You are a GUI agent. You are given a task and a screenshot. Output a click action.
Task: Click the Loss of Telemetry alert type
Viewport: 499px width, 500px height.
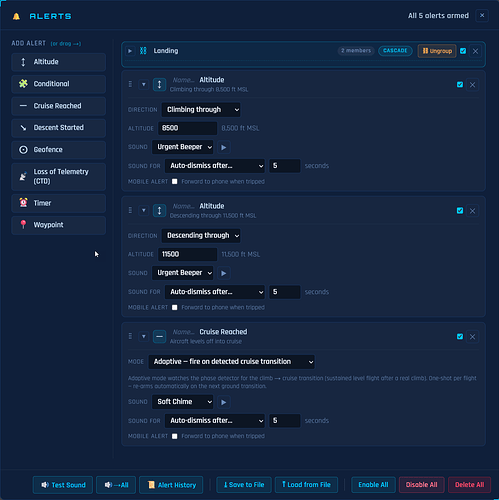click(58, 176)
